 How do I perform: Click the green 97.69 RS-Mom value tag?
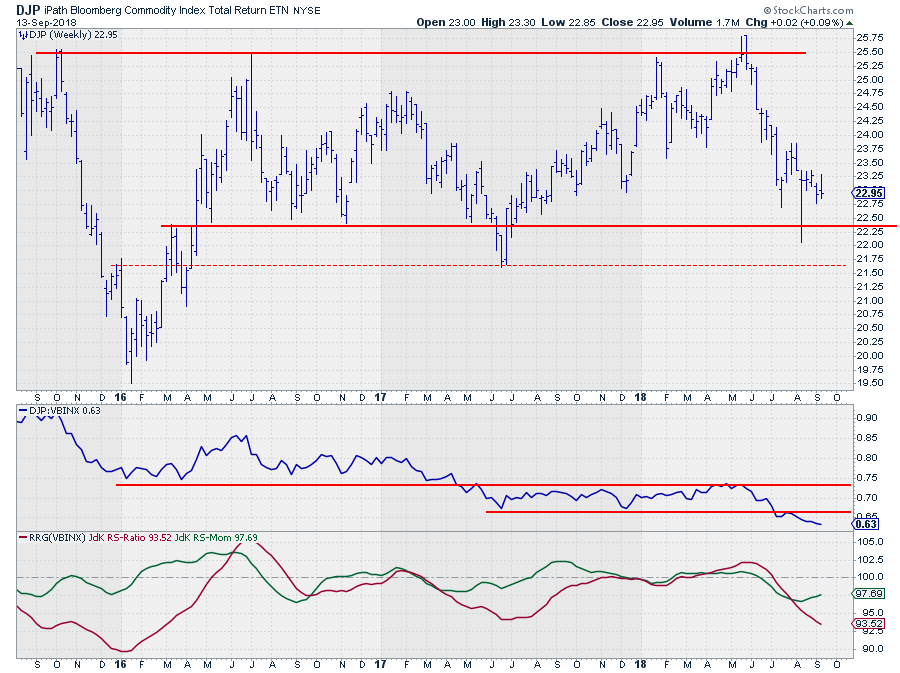[x=869, y=594]
